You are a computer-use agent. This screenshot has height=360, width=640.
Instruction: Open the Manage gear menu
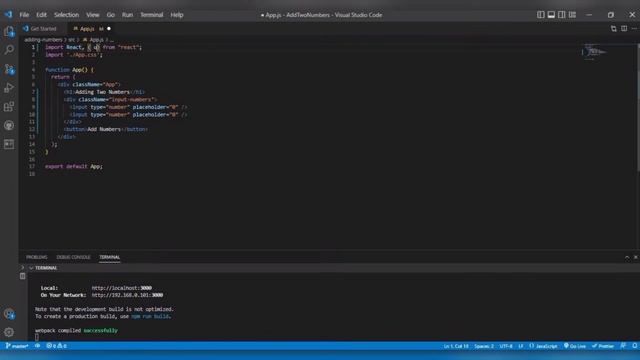pyautogui.click(x=9, y=332)
